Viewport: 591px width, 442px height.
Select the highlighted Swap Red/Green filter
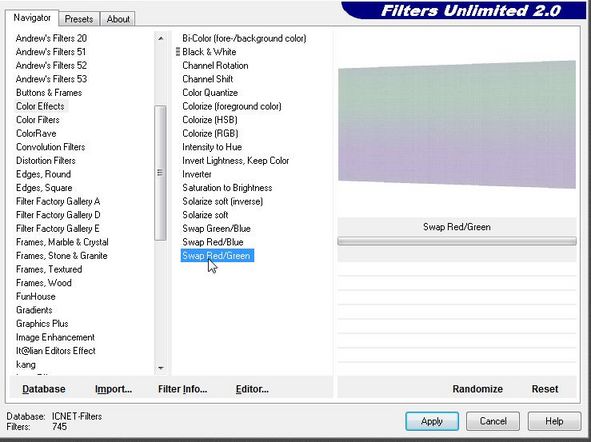pos(217,255)
